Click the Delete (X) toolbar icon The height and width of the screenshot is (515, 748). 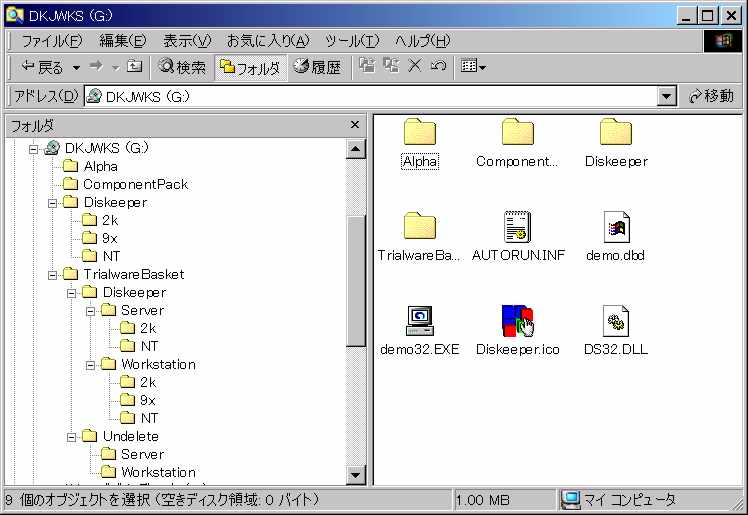[415, 65]
